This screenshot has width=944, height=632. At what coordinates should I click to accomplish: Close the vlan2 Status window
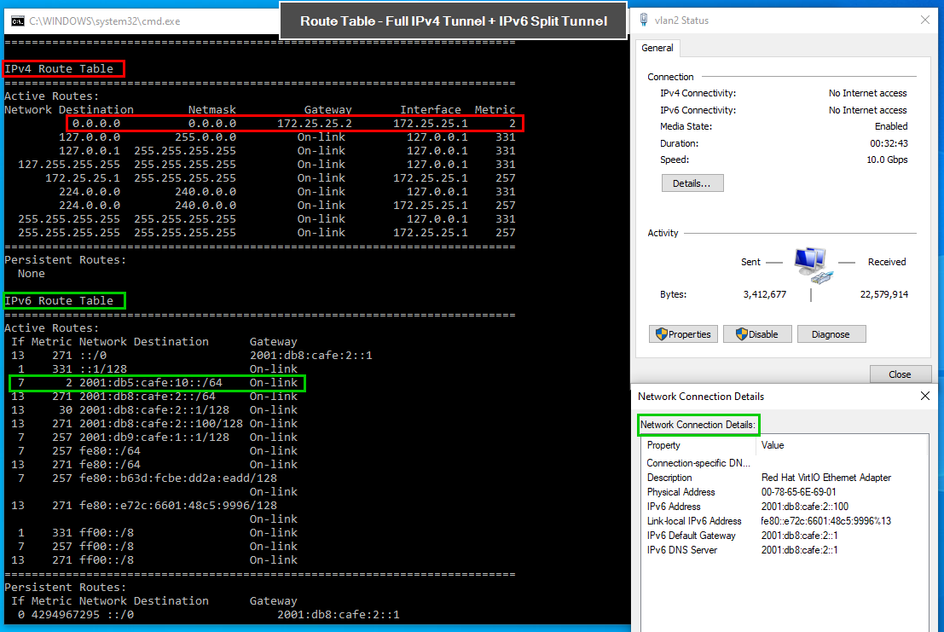click(x=925, y=20)
